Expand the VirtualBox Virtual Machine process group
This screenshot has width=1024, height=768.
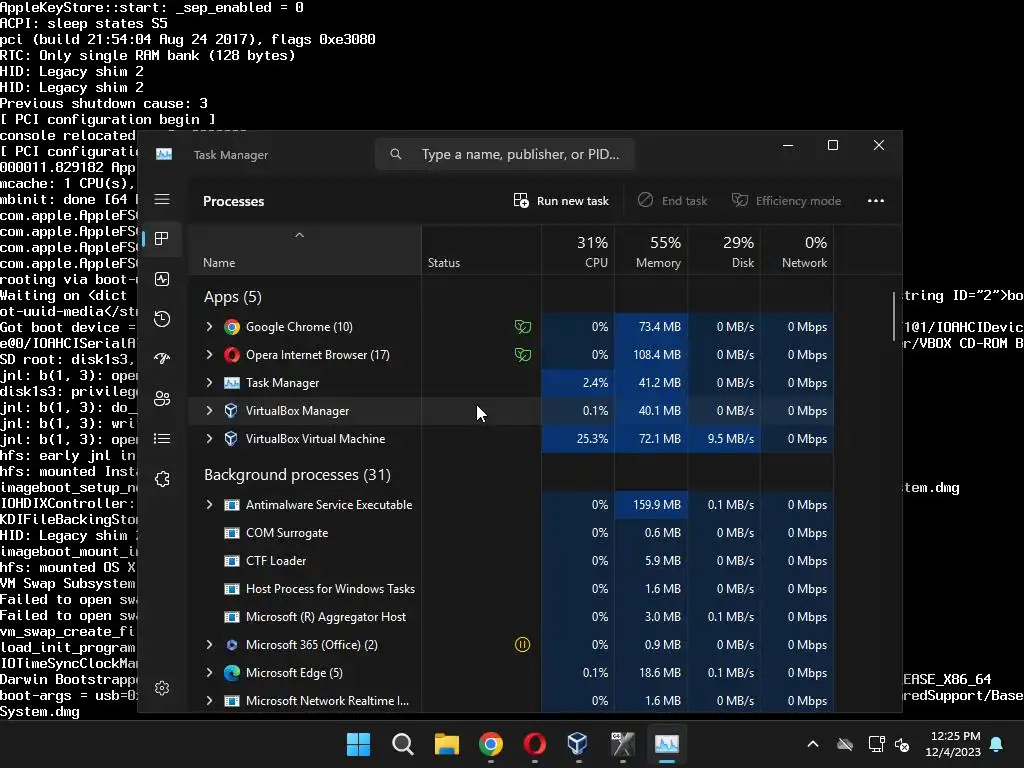click(x=209, y=439)
